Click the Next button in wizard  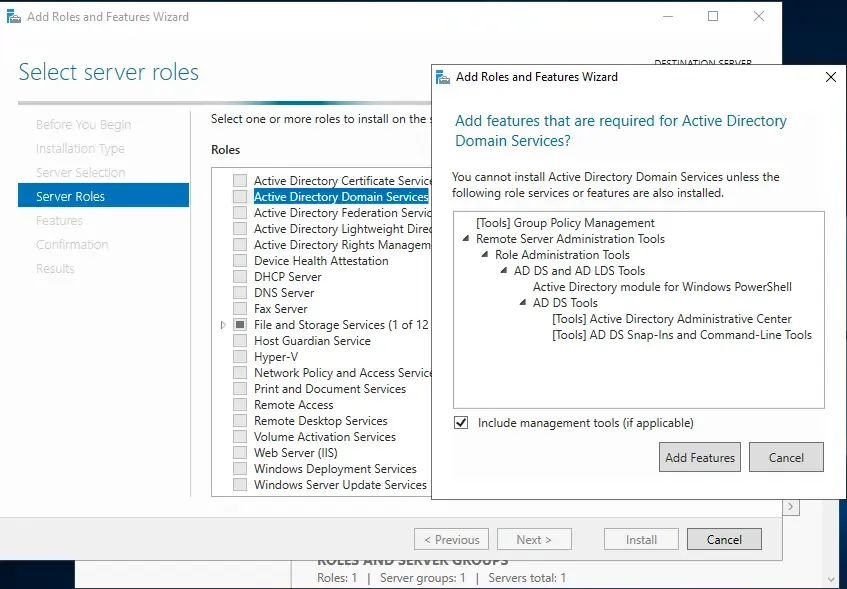(x=534, y=539)
